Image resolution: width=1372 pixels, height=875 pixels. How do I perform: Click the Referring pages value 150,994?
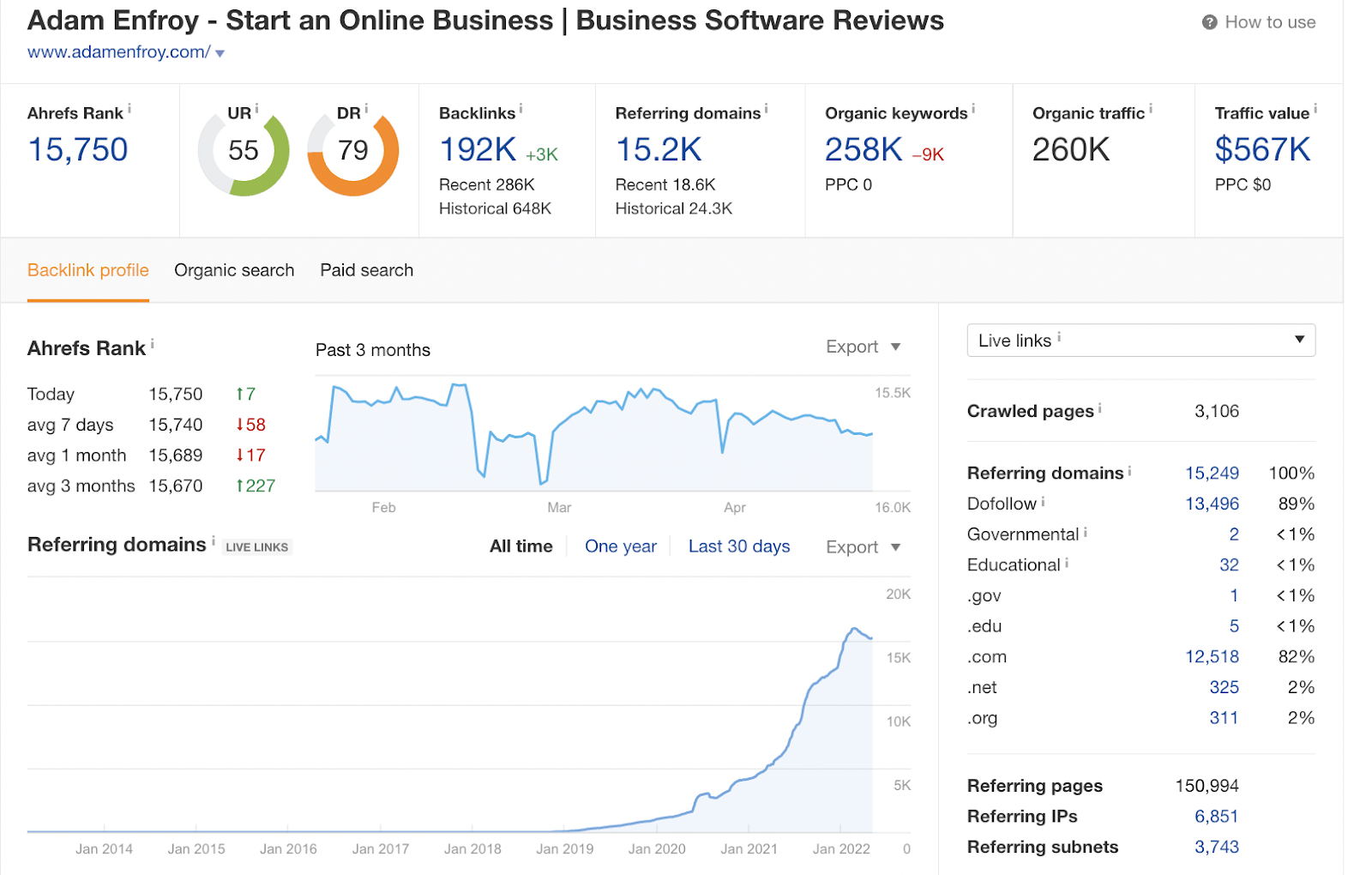(1207, 786)
